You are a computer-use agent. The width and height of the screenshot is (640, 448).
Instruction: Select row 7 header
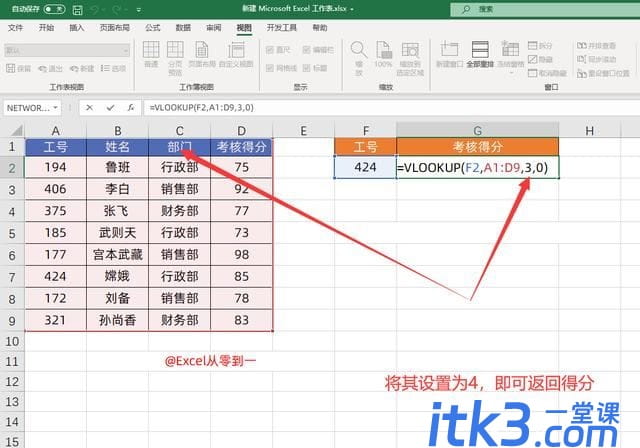(x=12, y=277)
